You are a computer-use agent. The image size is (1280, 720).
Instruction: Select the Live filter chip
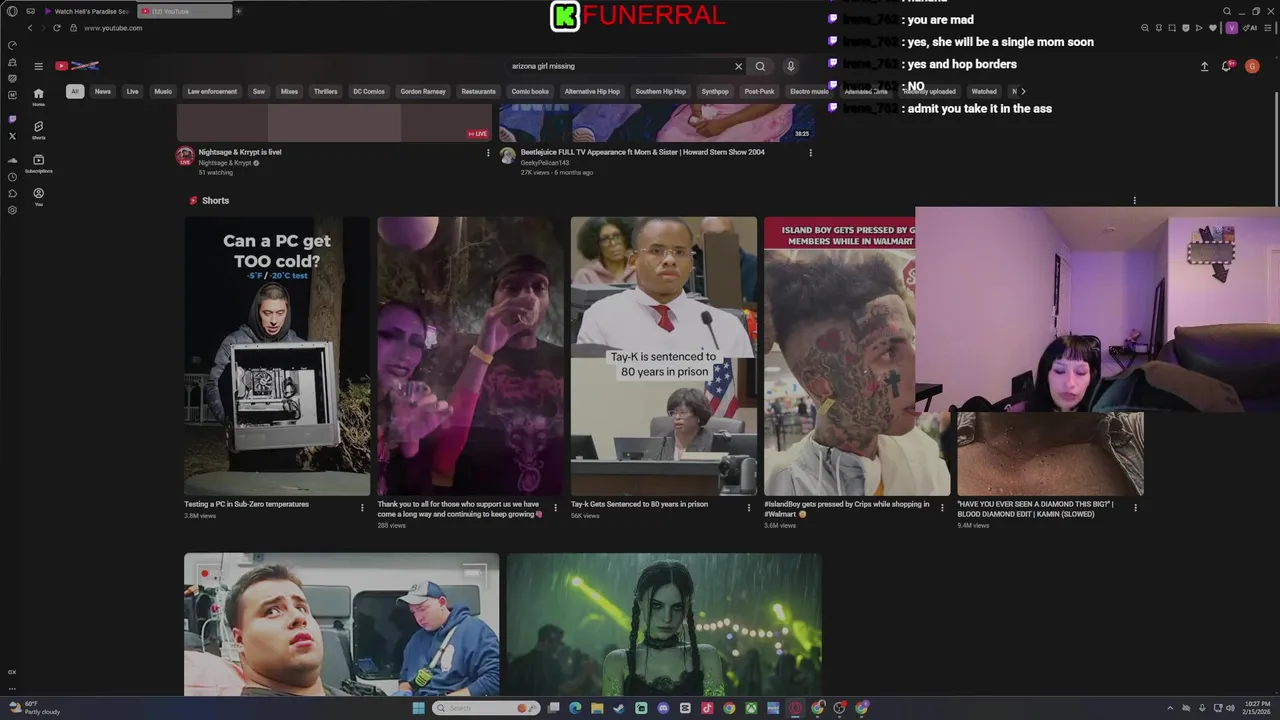(x=132, y=91)
